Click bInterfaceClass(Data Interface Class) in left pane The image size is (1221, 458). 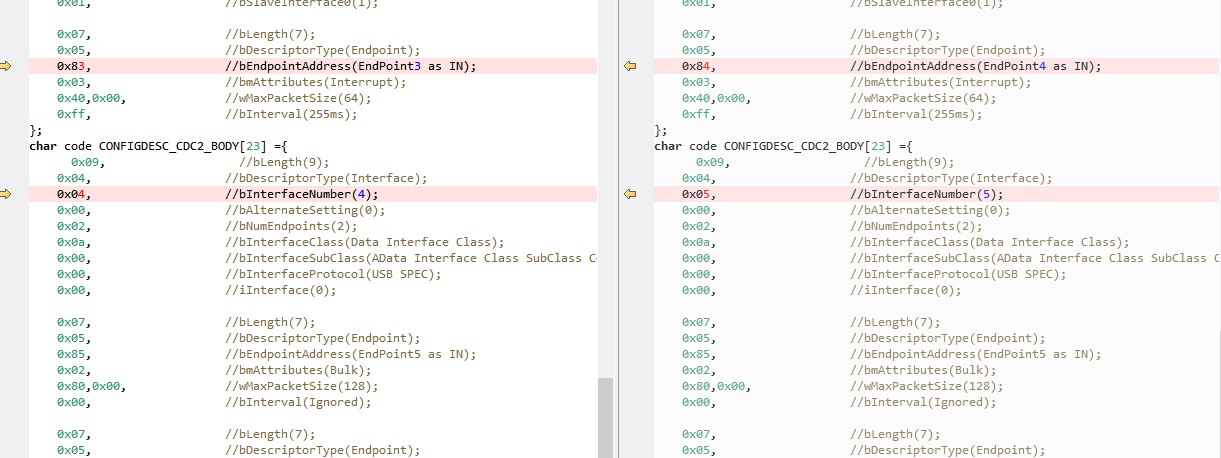pos(365,242)
